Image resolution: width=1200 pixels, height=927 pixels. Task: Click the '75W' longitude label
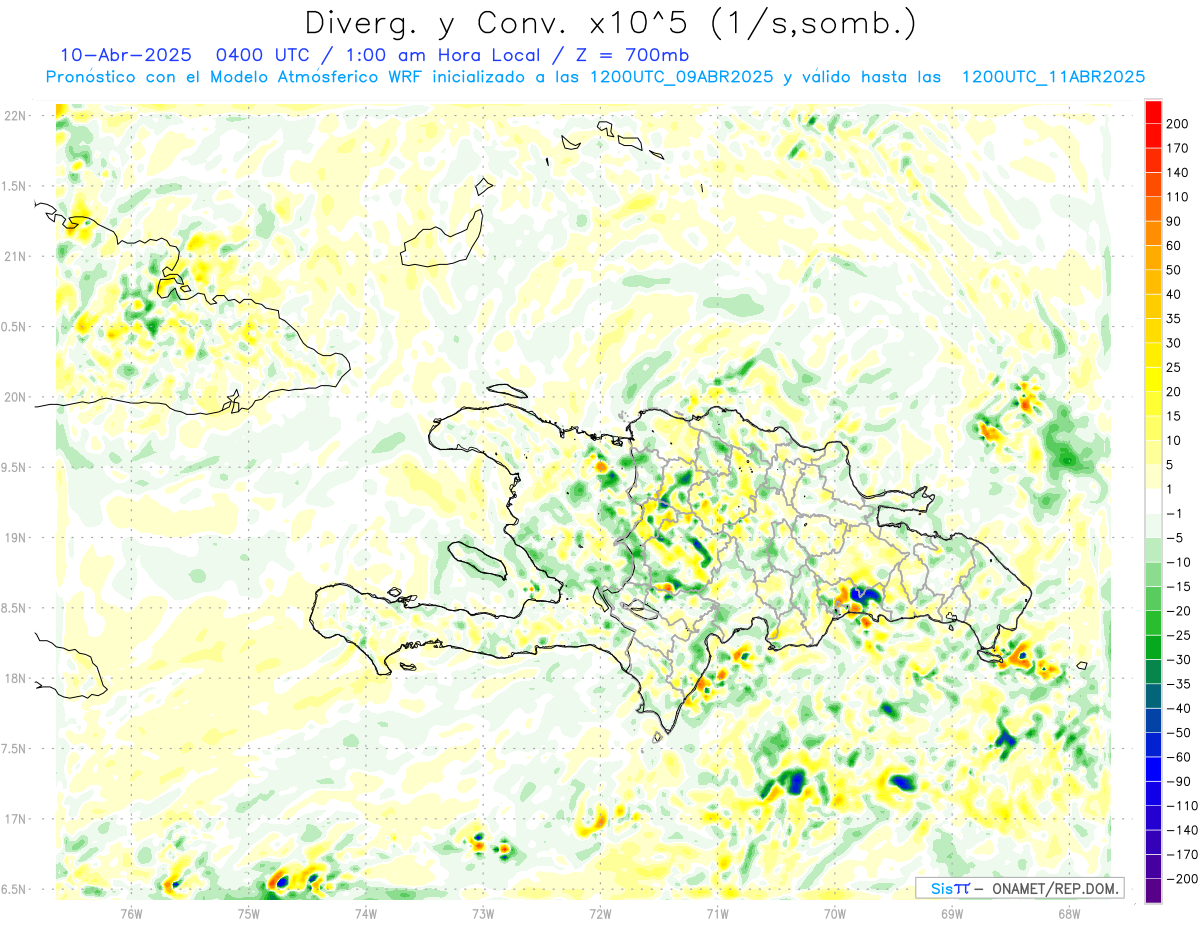(x=249, y=913)
